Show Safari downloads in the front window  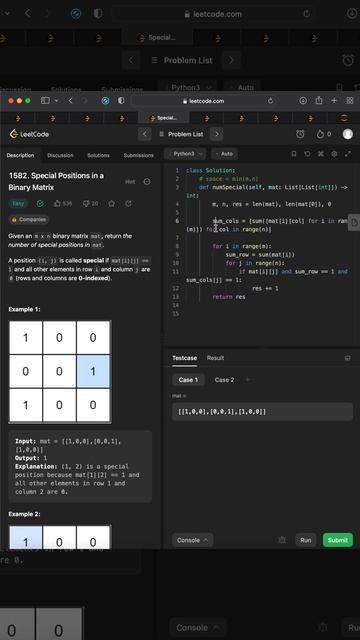pos(303,101)
